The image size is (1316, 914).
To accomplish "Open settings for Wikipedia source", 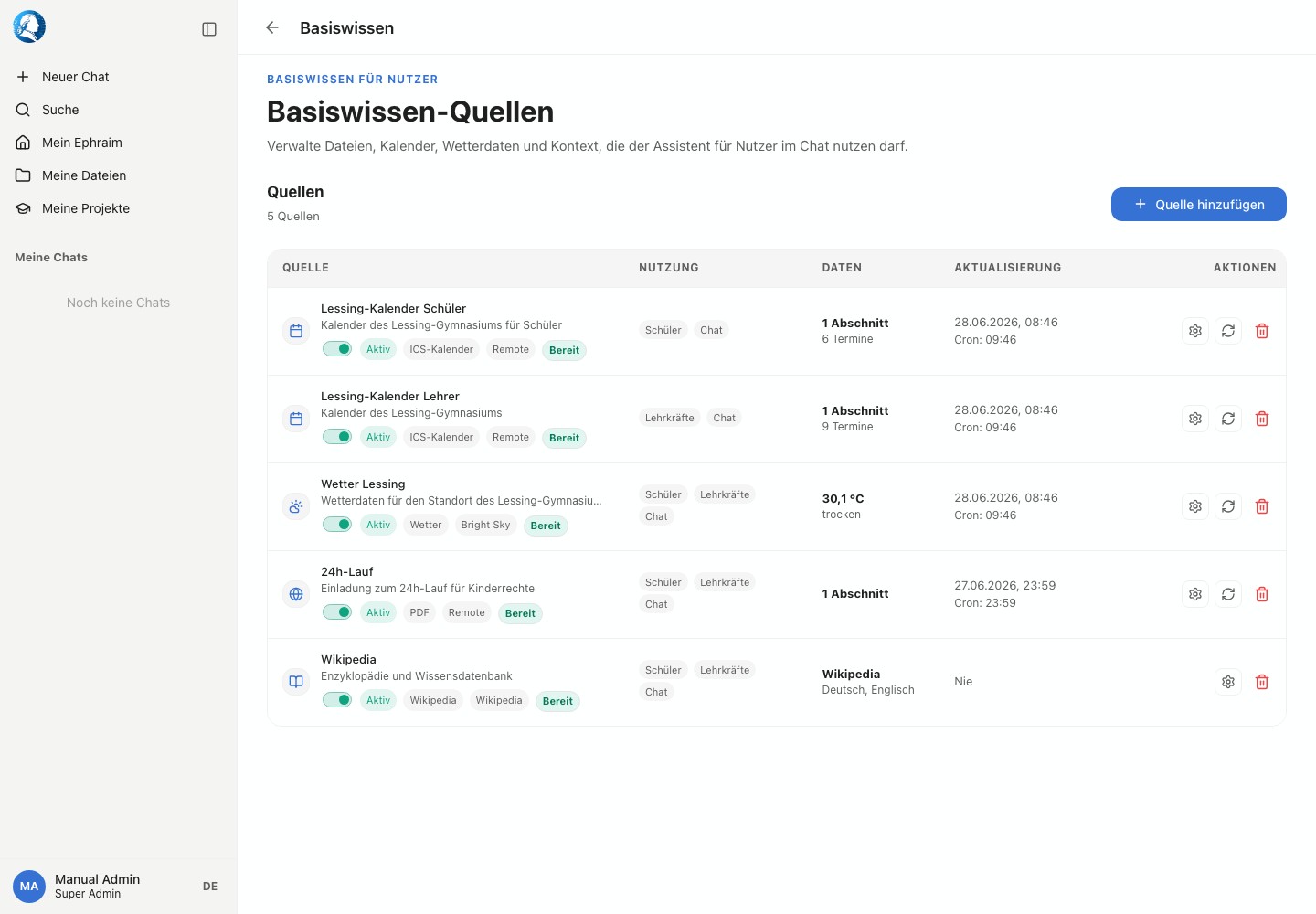I will [x=1228, y=682].
